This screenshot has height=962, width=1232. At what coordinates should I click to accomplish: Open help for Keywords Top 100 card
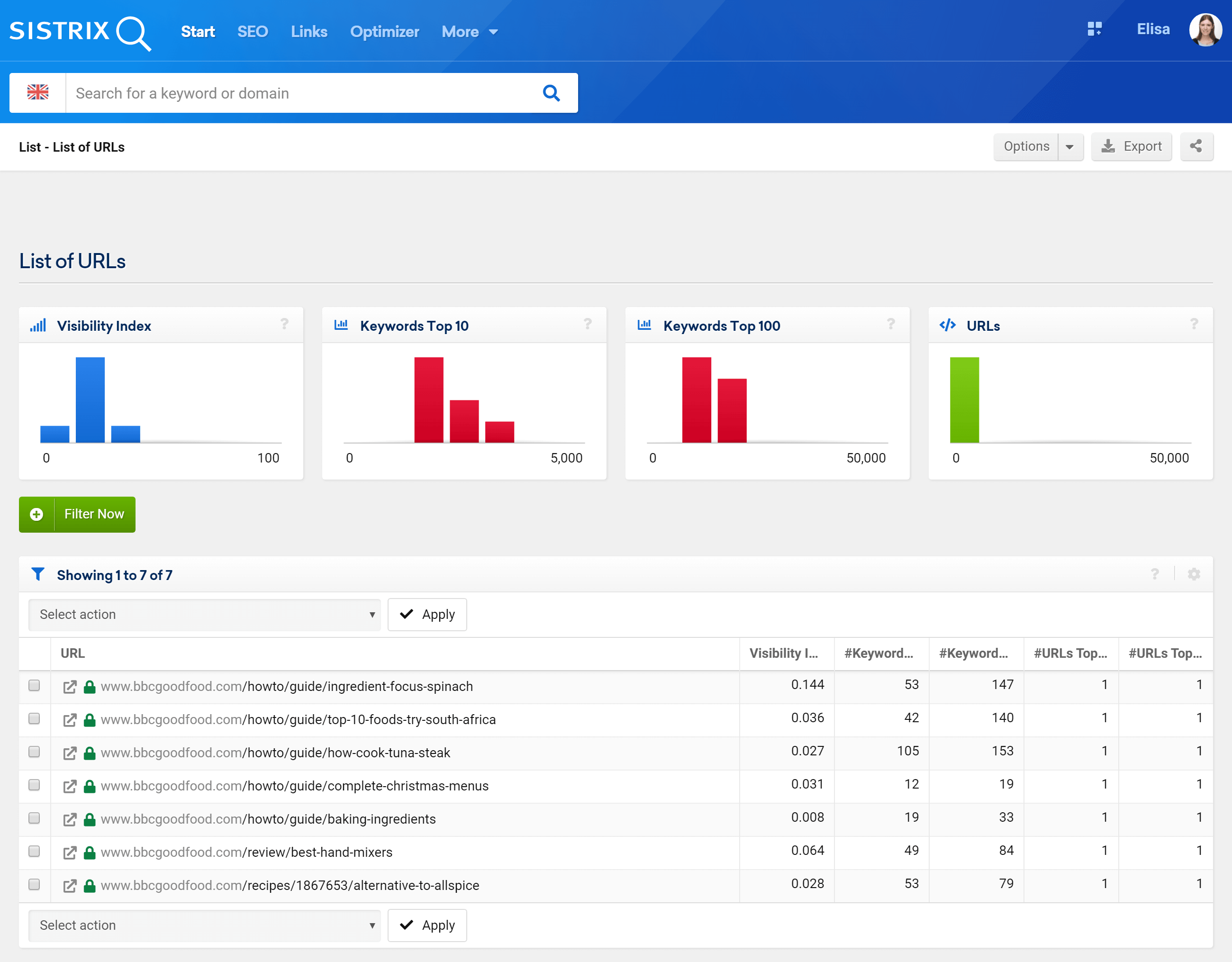pos(890,325)
